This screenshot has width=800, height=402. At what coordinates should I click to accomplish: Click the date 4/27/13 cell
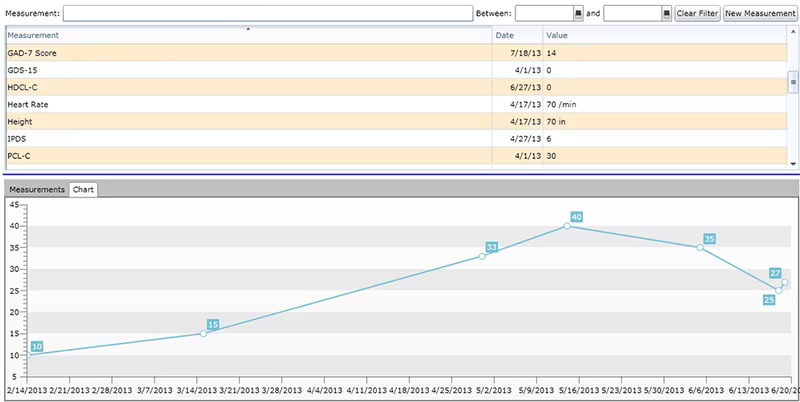coord(517,139)
